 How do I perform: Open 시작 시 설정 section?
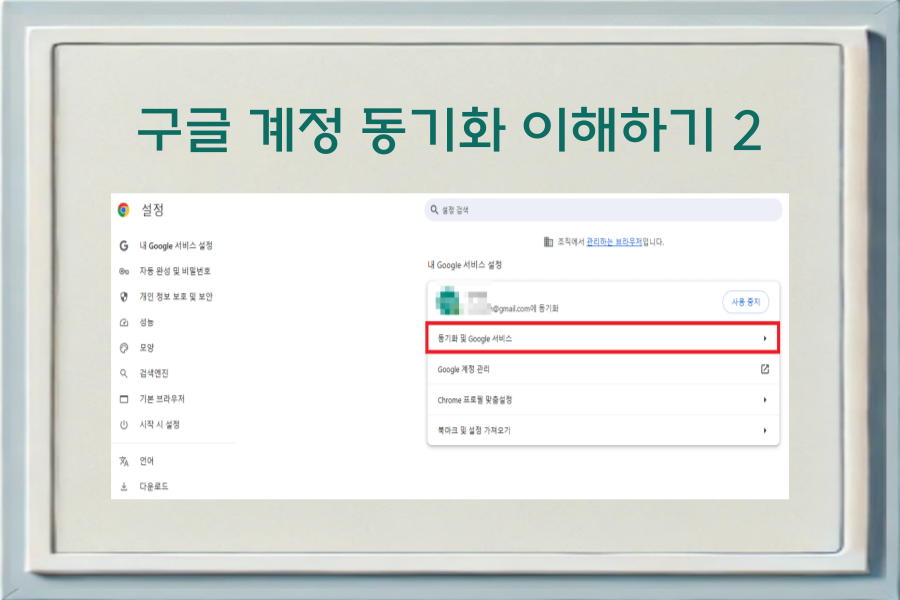click(x=160, y=425)
